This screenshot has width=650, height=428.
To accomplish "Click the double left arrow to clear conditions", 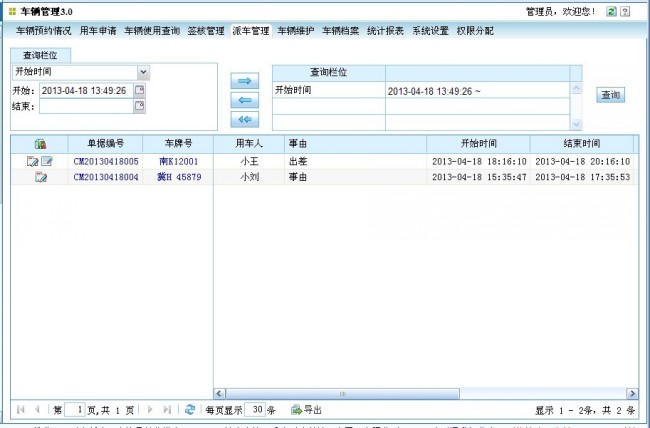I will pos(242,119).
